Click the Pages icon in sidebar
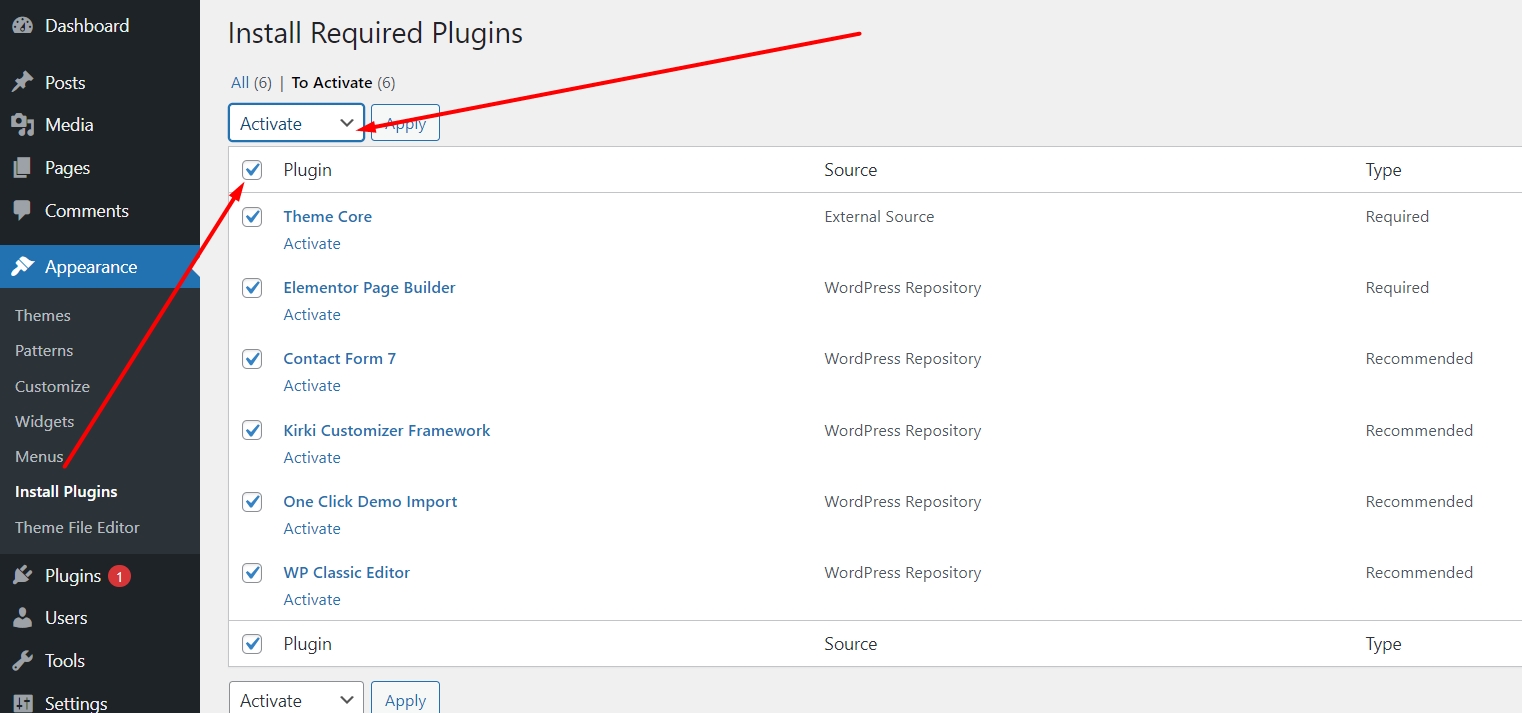Screen dimensions: 1522x713 (x=22, y=168)
